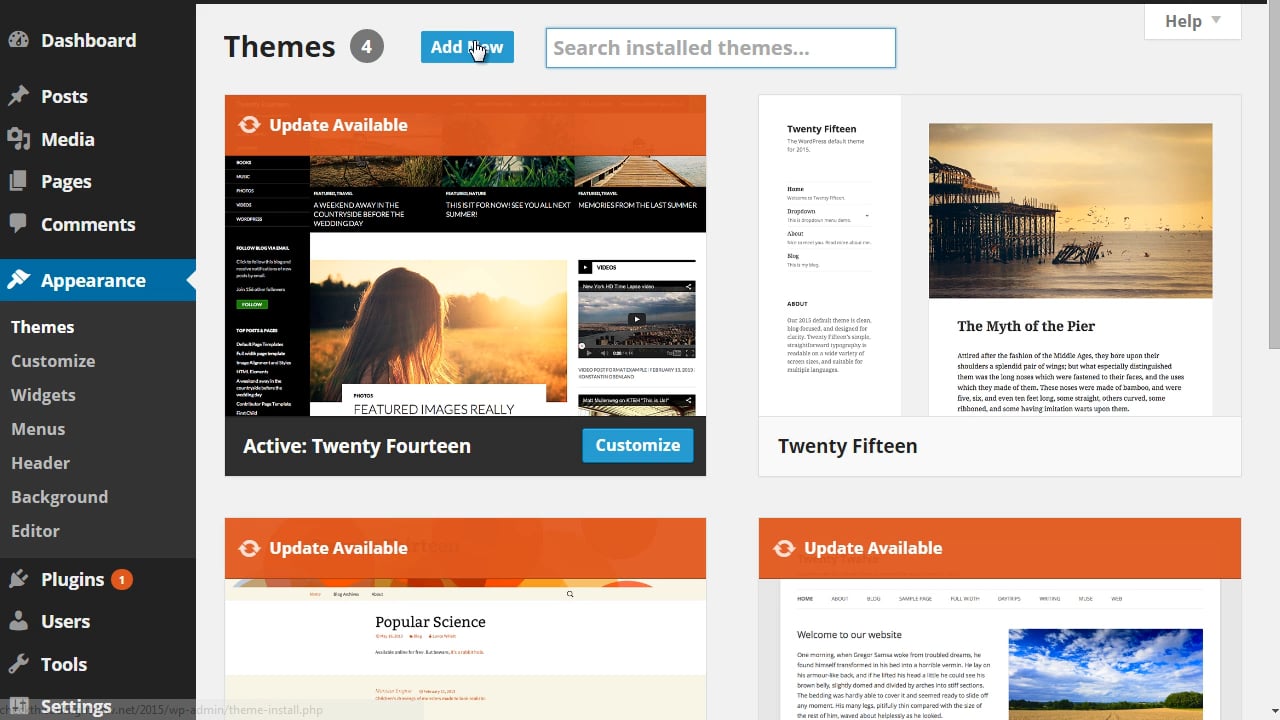Open the Help dropdown
The height and width of the screenshot is (720, 1280).
click(x=1191, y=20)
